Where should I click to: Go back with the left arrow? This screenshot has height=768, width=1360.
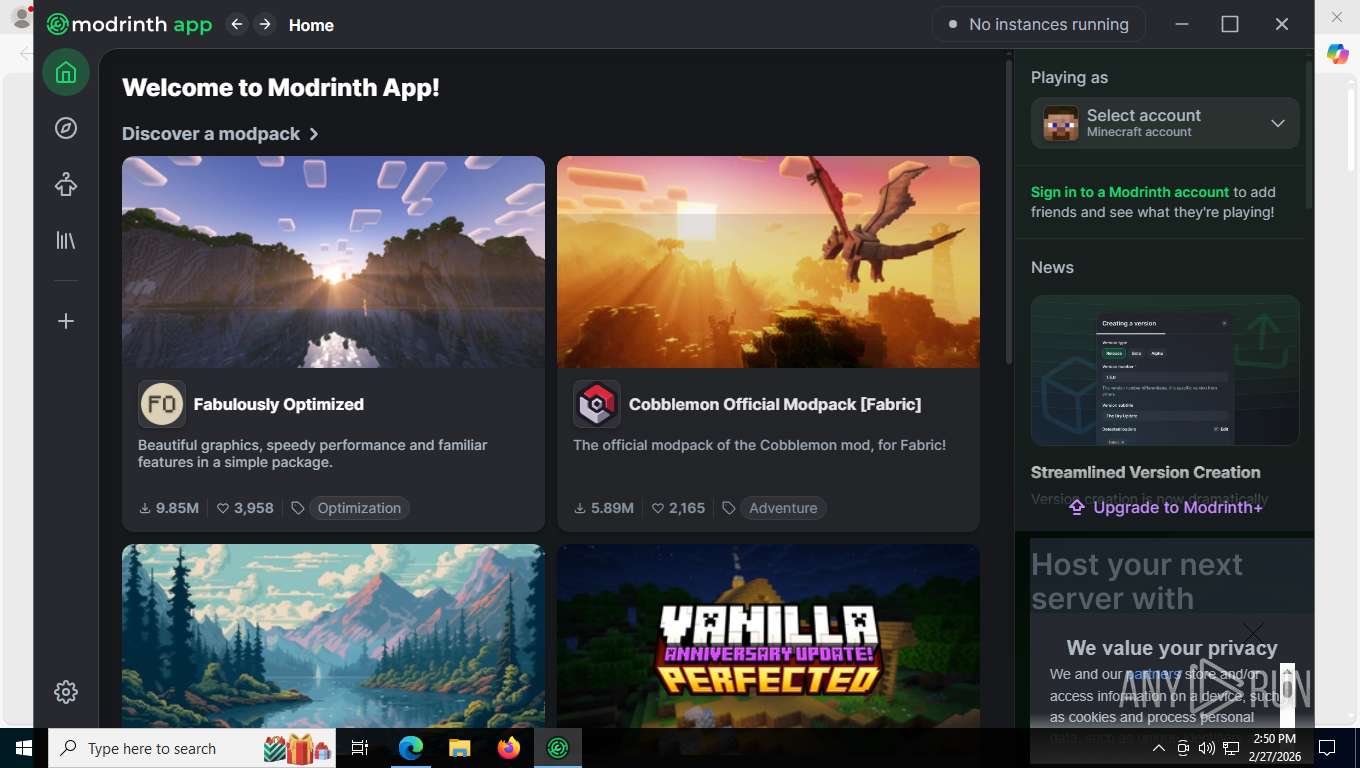point(237,24)
